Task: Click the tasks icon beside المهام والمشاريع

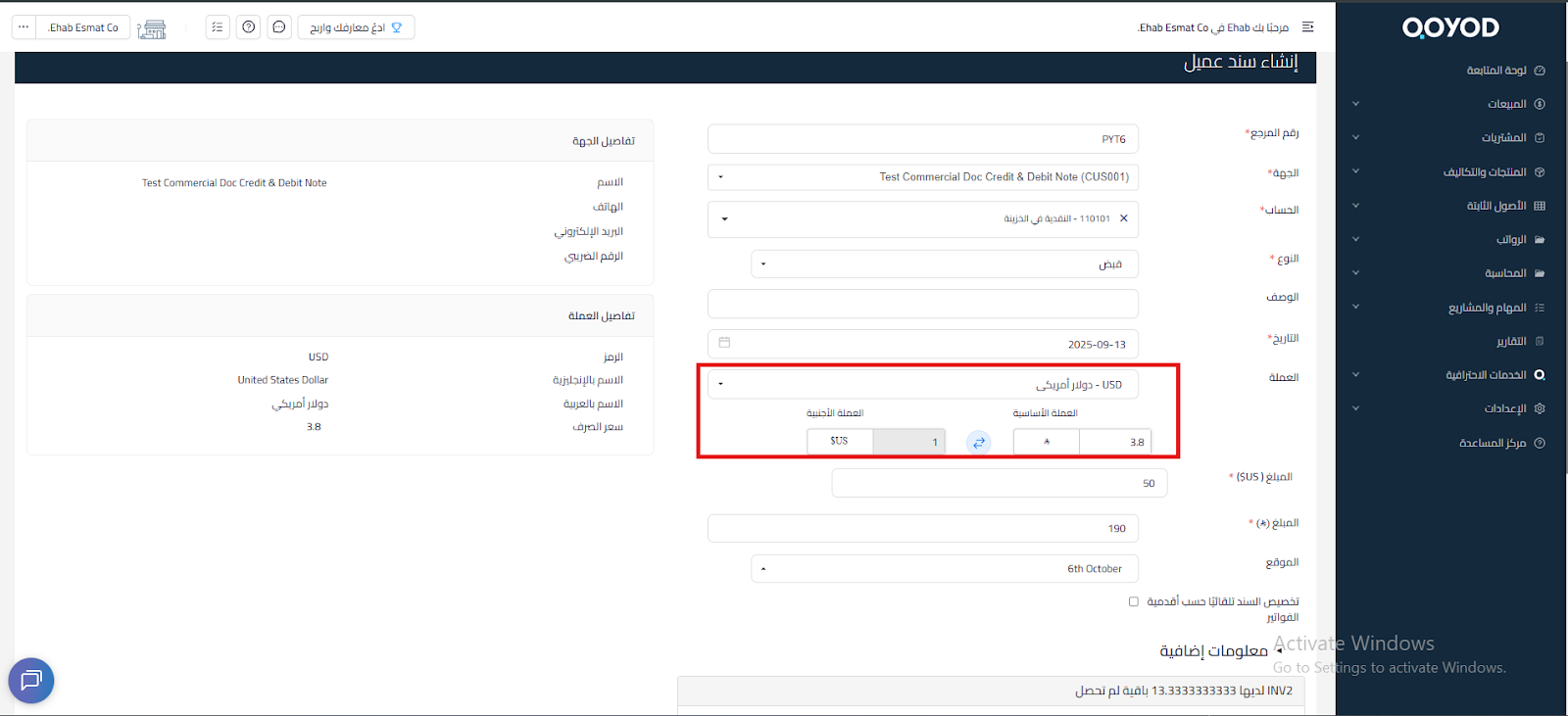Action: click(x=1540, y=308)
